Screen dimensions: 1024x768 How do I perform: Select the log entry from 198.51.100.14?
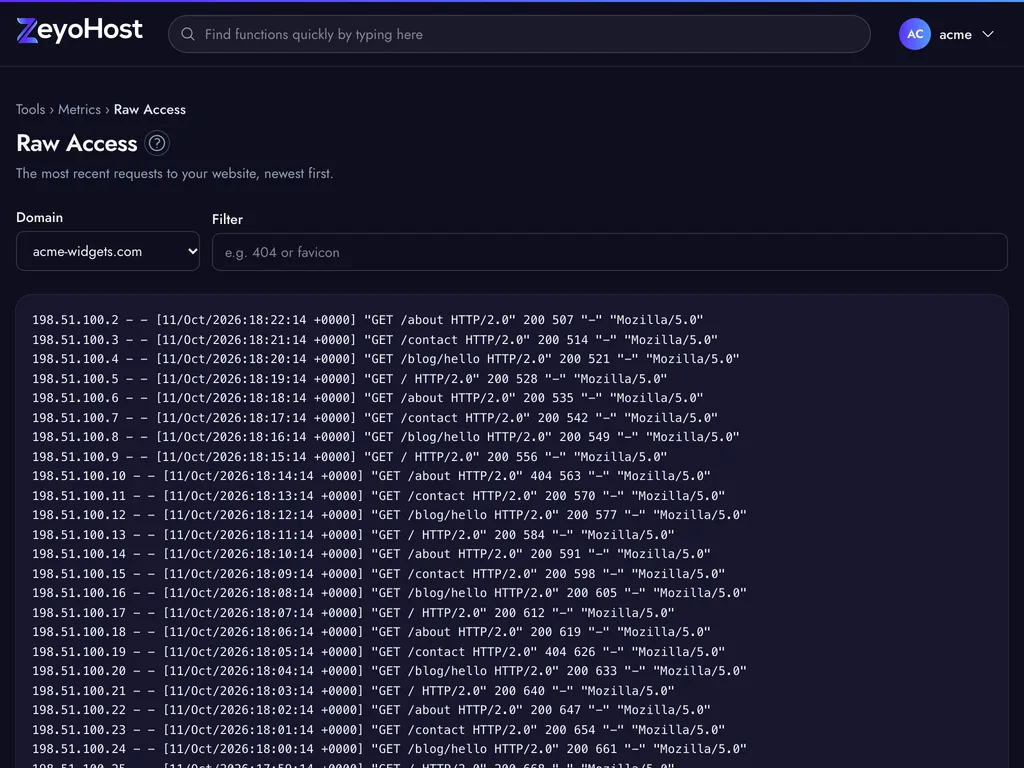[372, 554]
